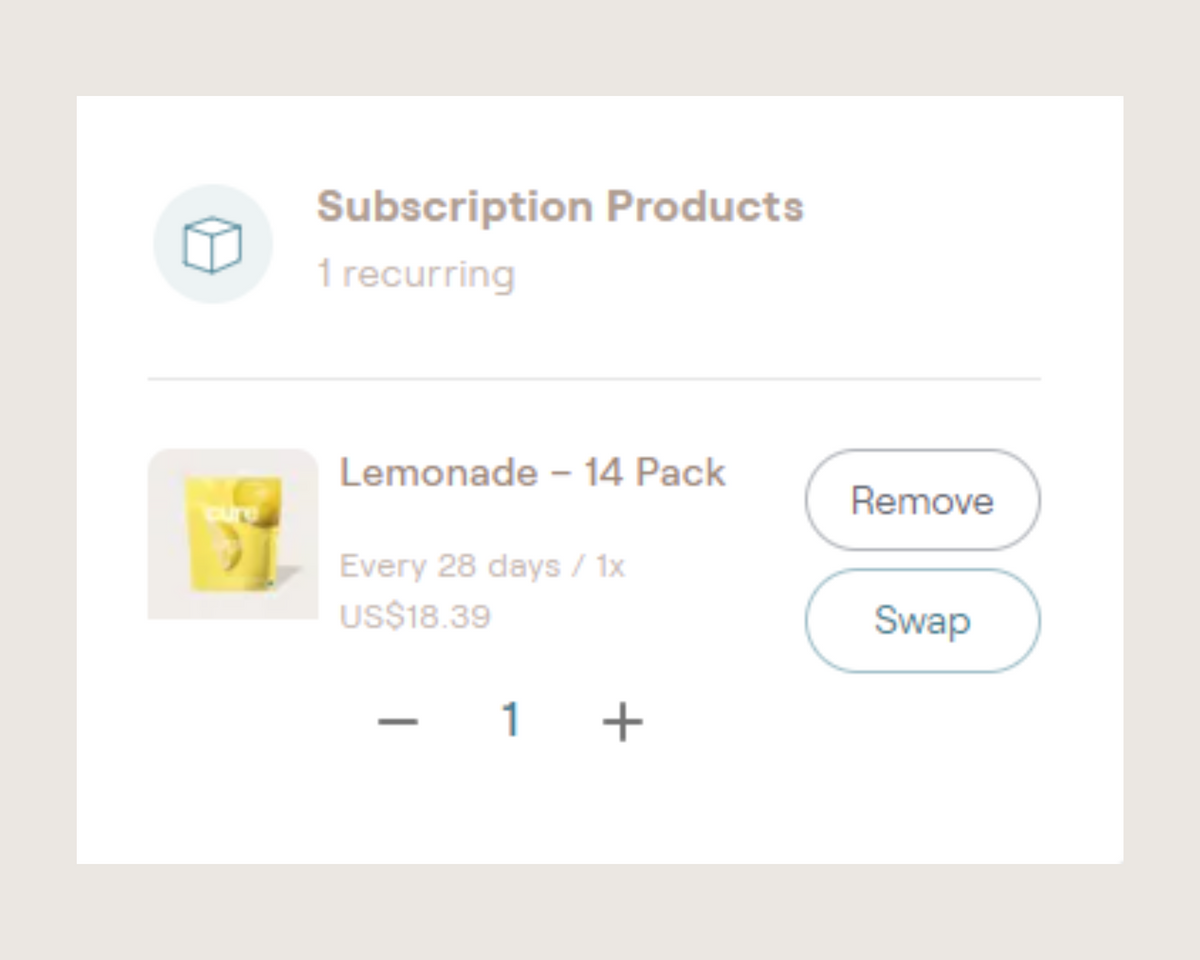Click the 1 recurring label
Viewport: 1200px width, 960px height.
click(416, 274)
